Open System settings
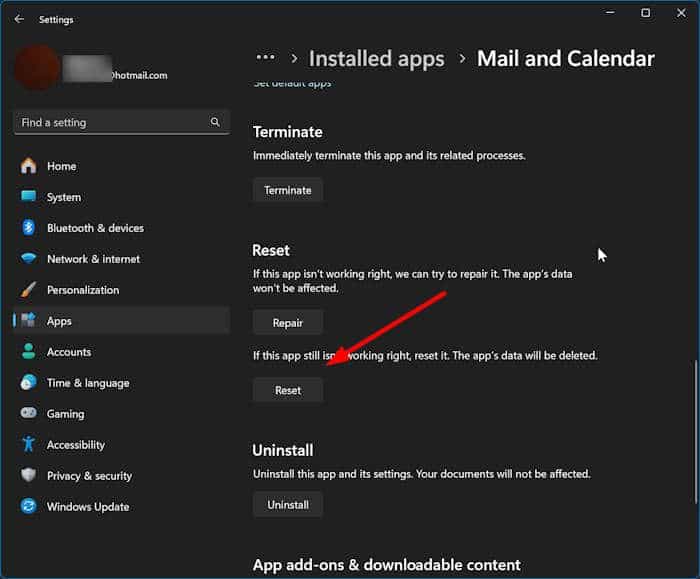Screen dimensions: 700x579 (x=121, y=197)
